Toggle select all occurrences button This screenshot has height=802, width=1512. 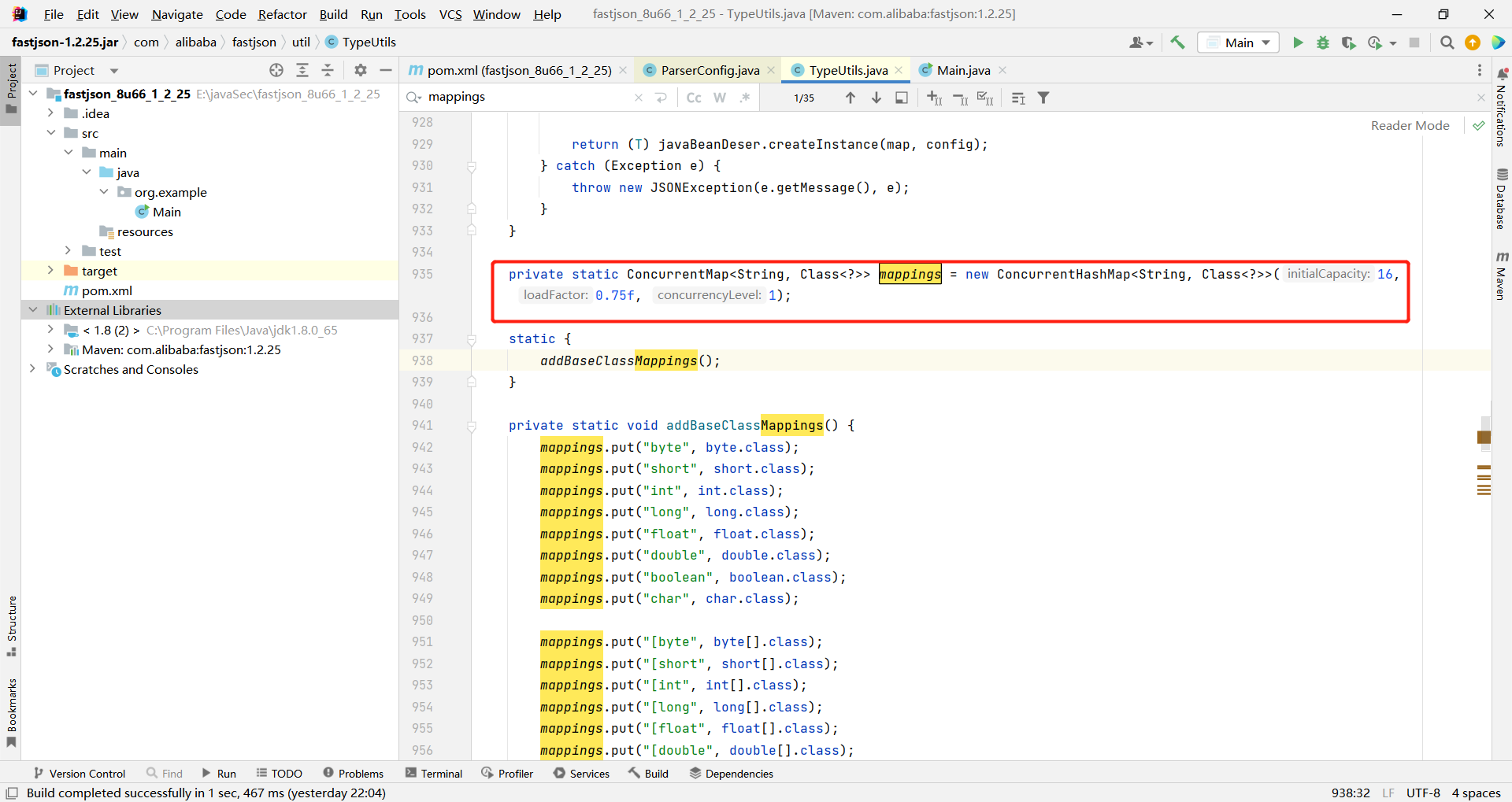tap(985, 98)
